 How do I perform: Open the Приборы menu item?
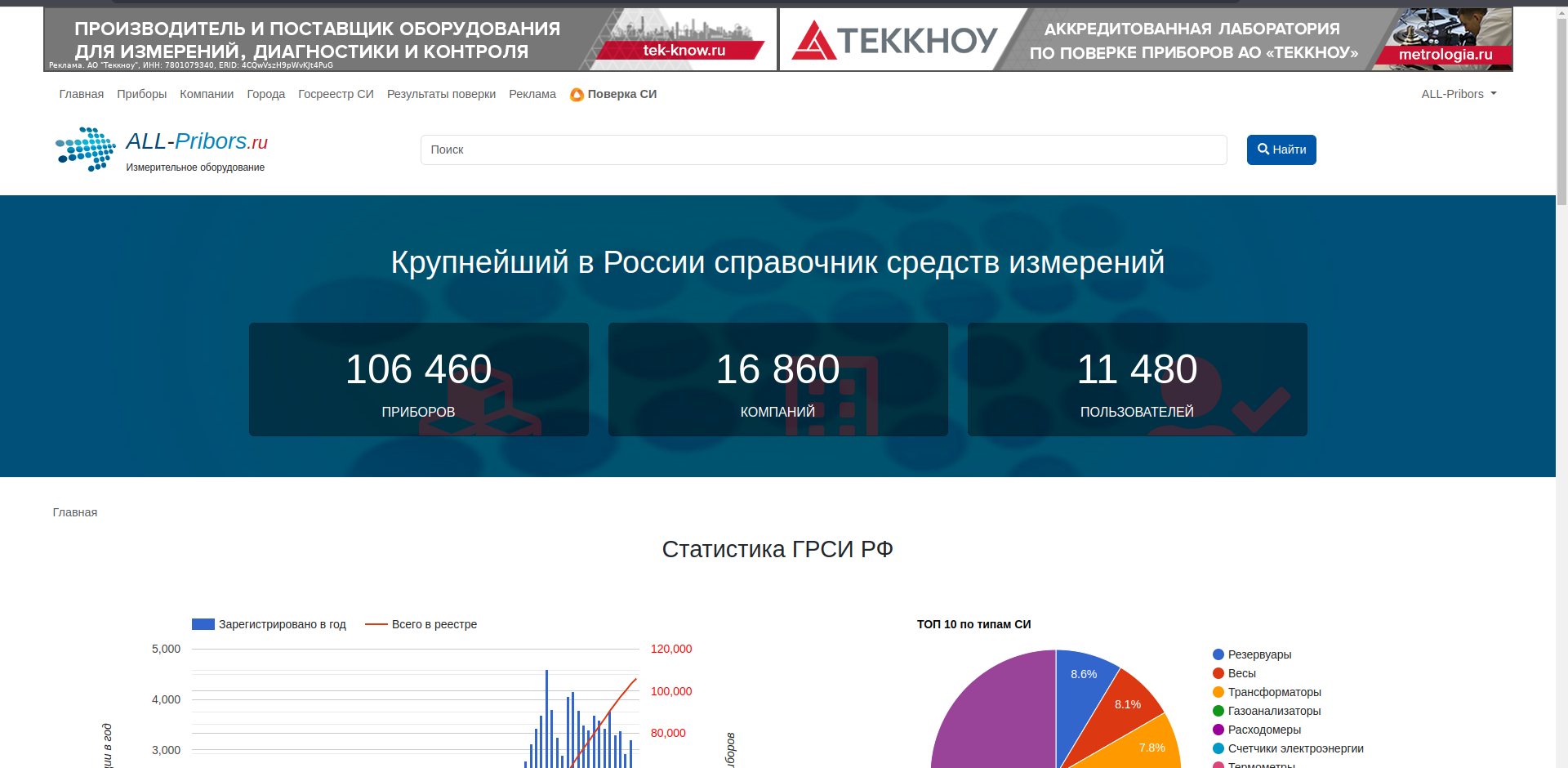pyautogui.click(x=141, y=94)
